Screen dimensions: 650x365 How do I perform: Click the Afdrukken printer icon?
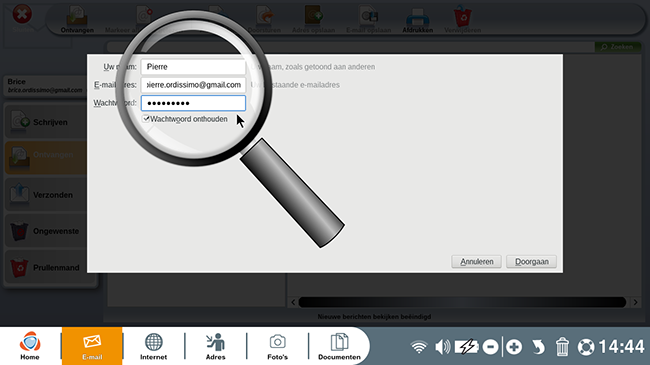coord(417,20)
